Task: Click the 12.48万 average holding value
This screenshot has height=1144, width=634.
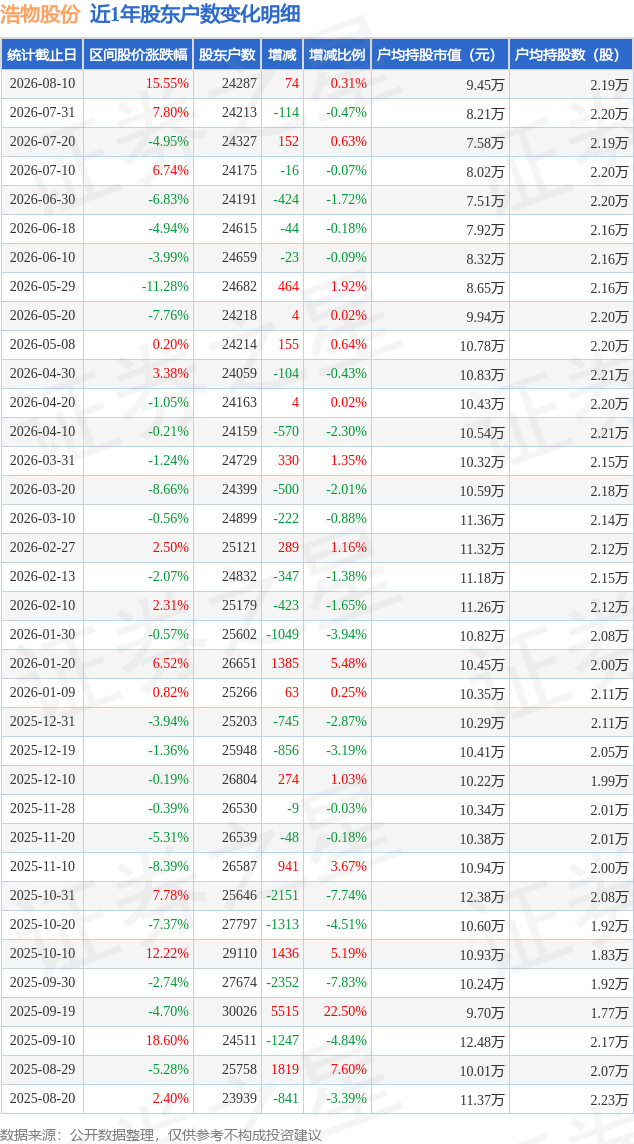Action: 482,1040
